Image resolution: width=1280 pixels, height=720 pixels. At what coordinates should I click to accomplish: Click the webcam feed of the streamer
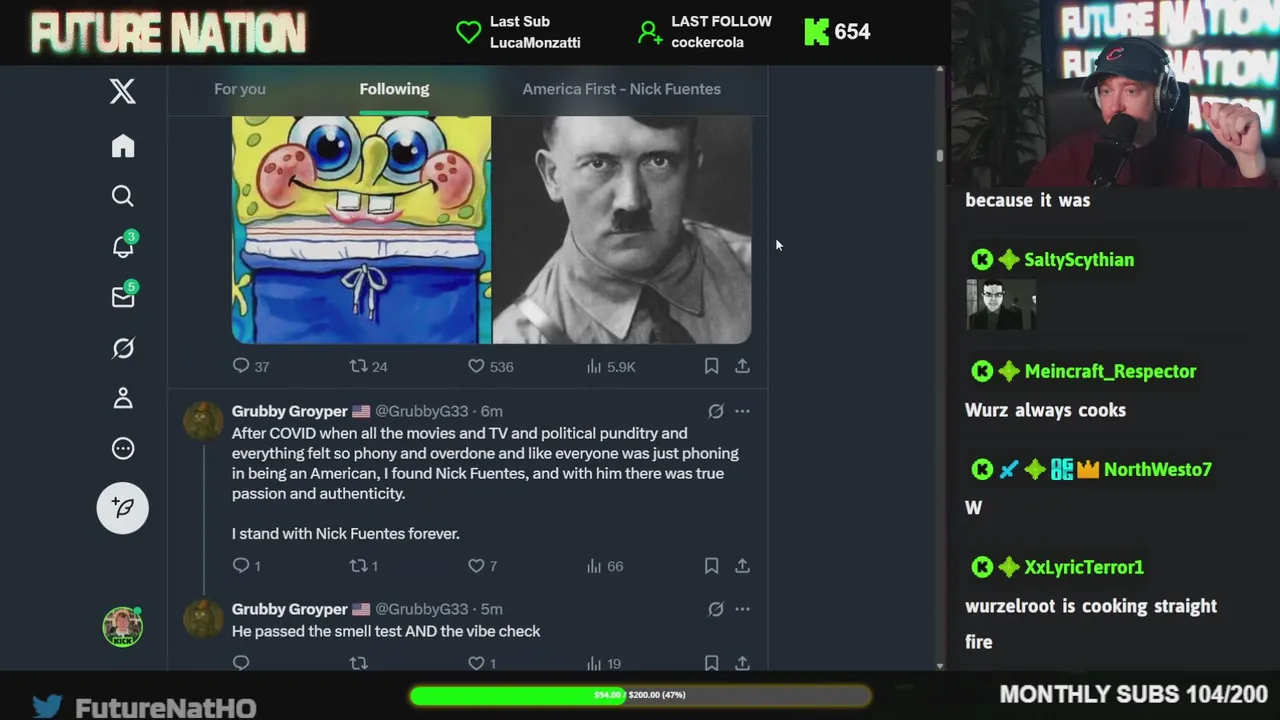[x=1115, y=94]
